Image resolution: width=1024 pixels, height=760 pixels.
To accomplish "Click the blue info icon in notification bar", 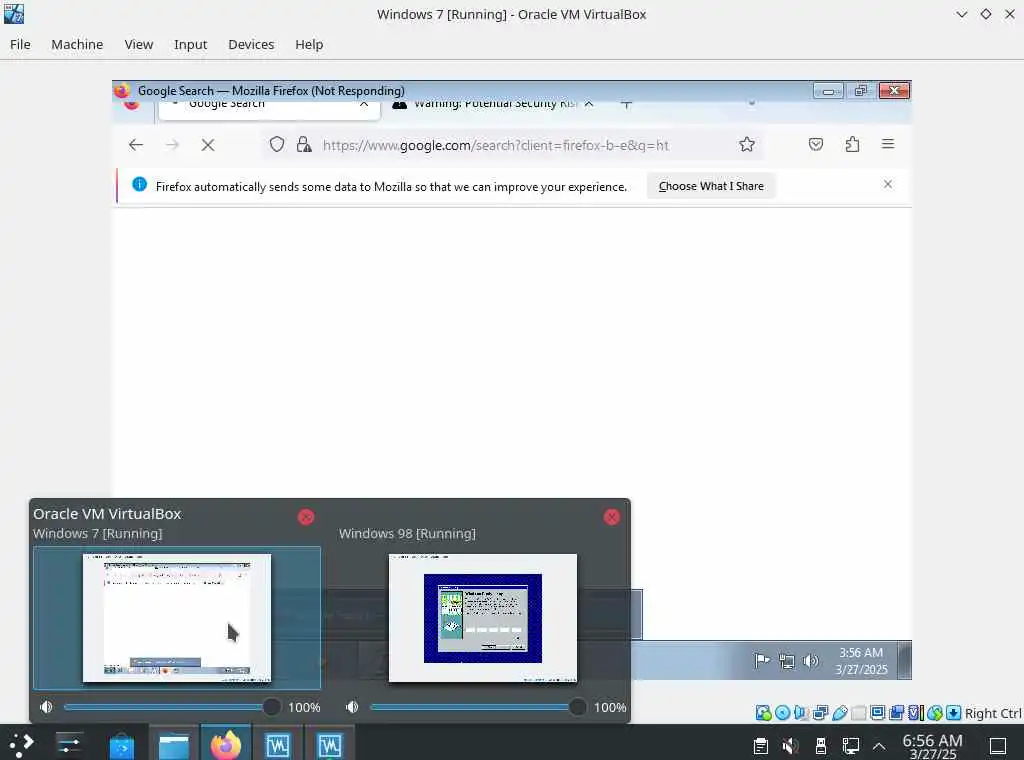I will tap(139, 185).
